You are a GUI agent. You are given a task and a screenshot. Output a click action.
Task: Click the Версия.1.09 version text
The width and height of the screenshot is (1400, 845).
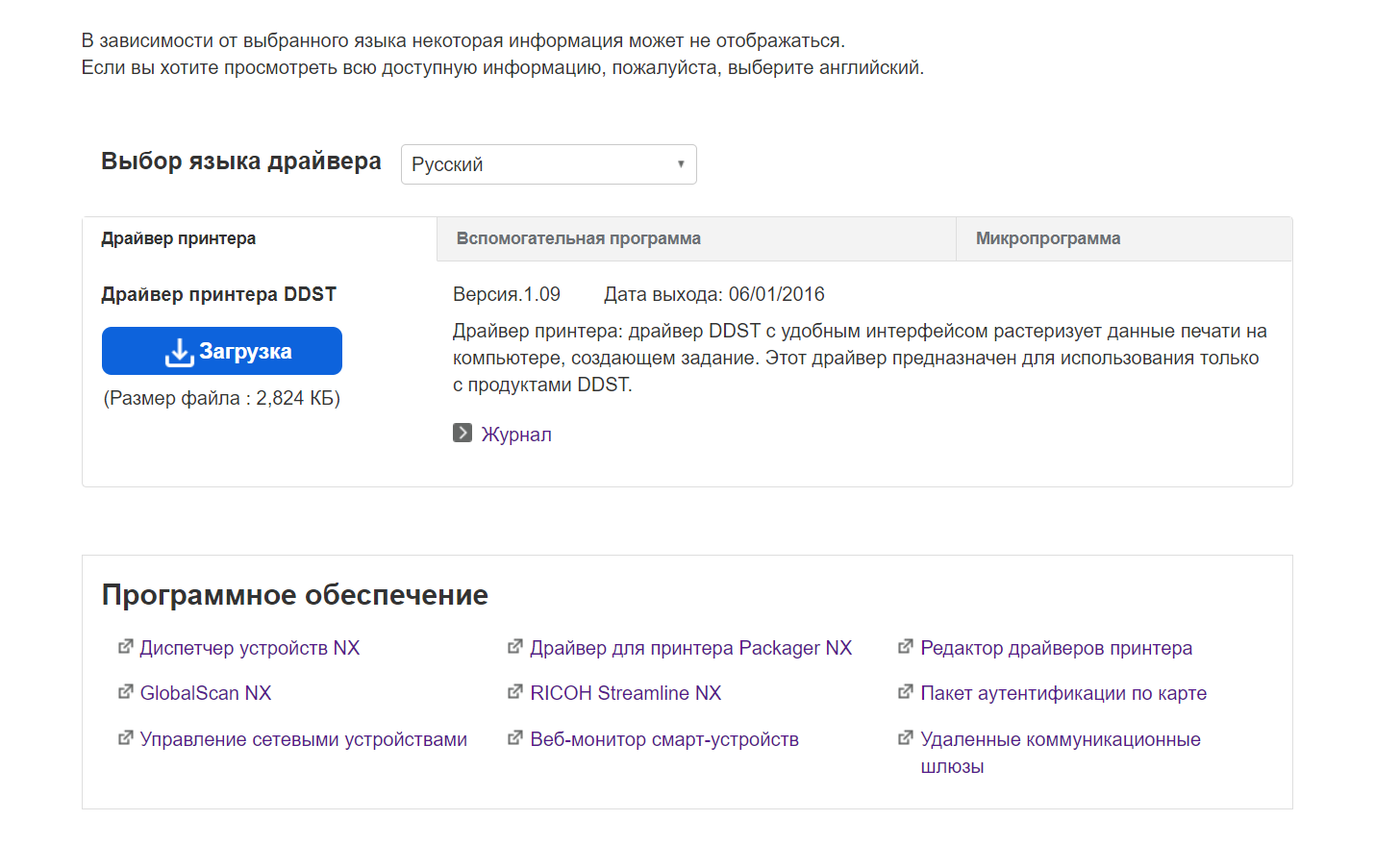507,294
